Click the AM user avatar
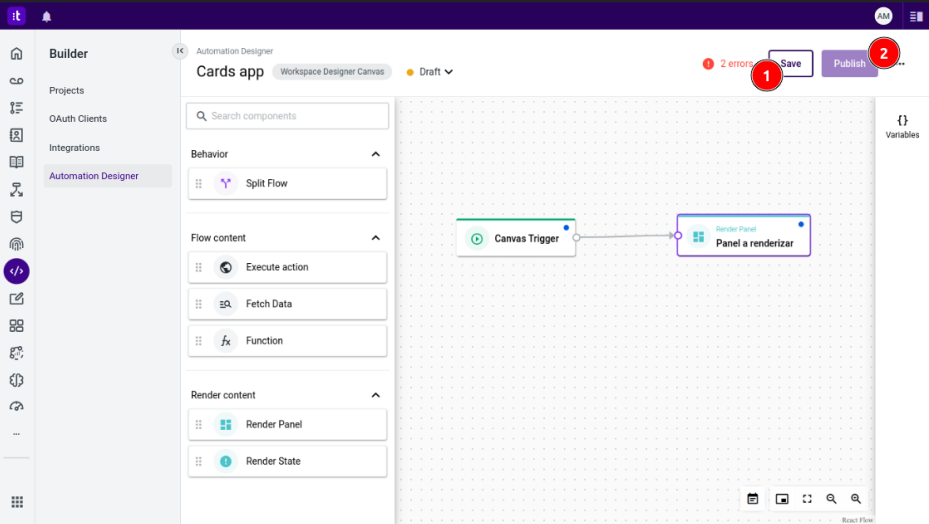Image resolution: width=929 pixels, height=524 pixels. click(x=883, y=16)
